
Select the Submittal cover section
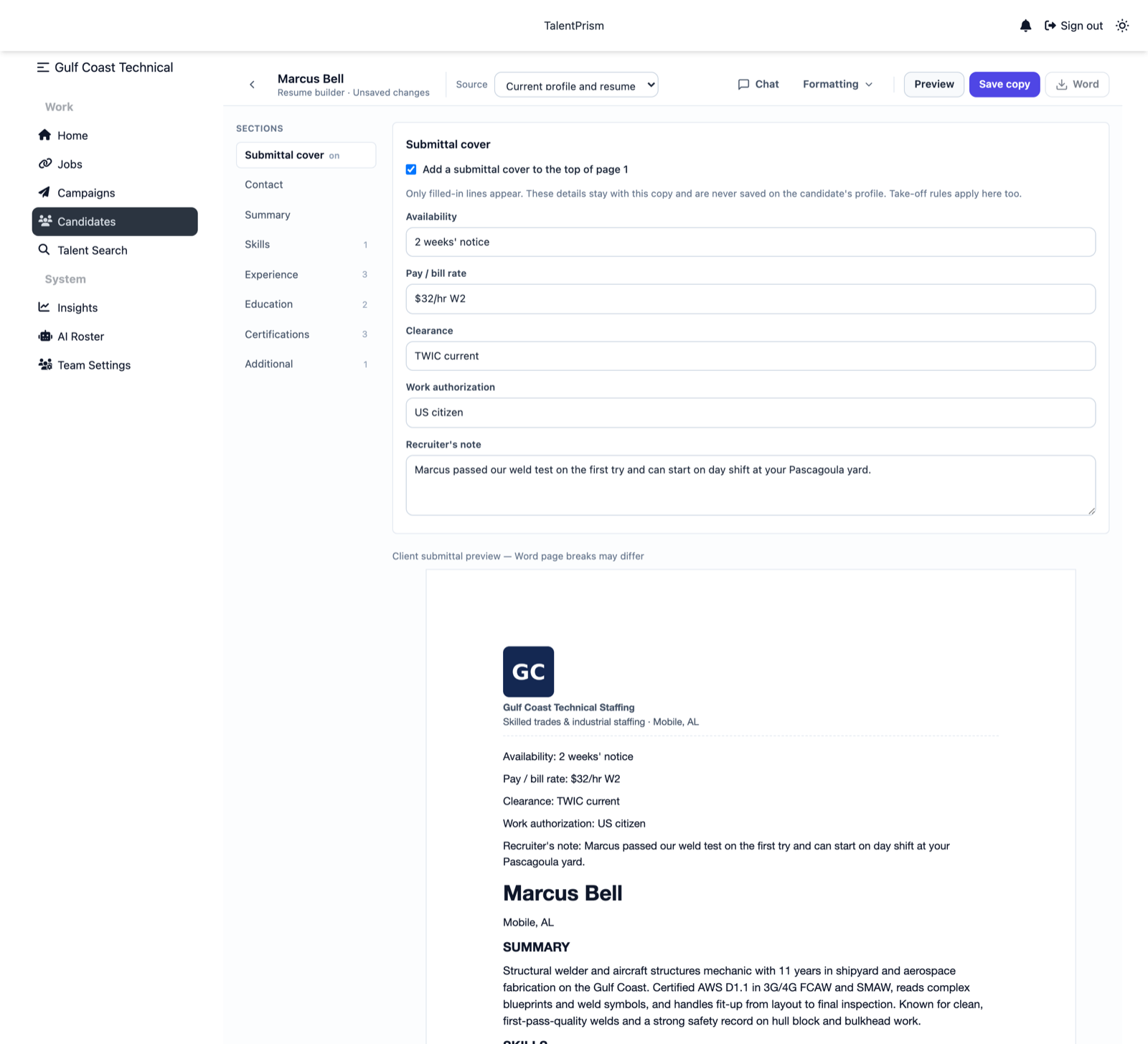pyautogui.click(x=306, y=155)
